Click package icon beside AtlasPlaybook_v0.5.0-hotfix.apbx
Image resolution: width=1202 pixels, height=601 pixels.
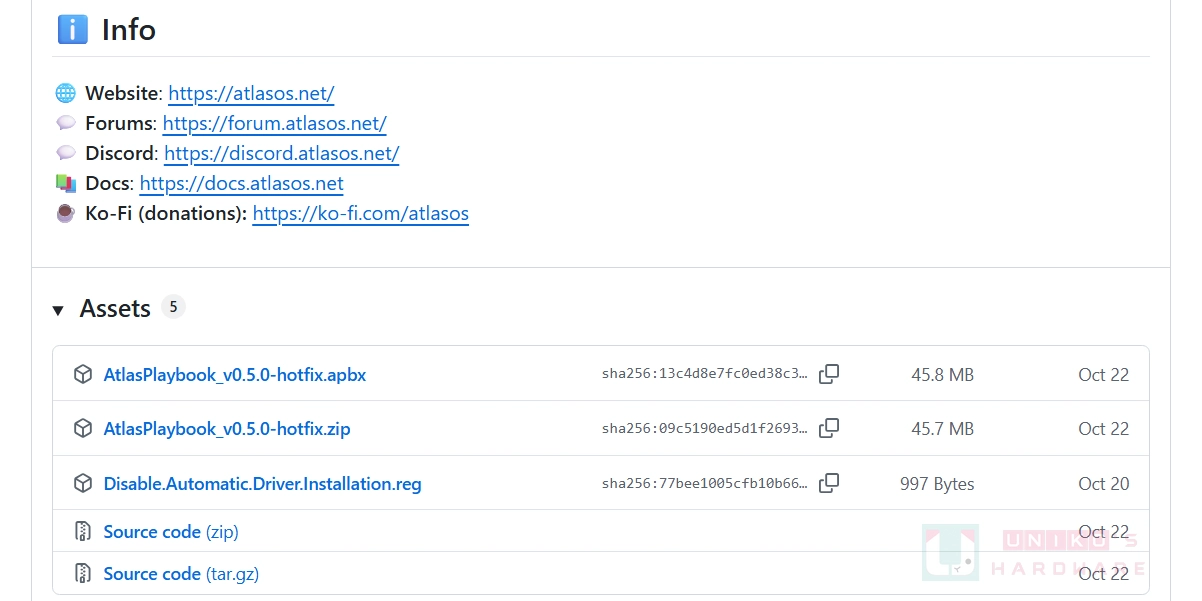click(x=83, y=375)
